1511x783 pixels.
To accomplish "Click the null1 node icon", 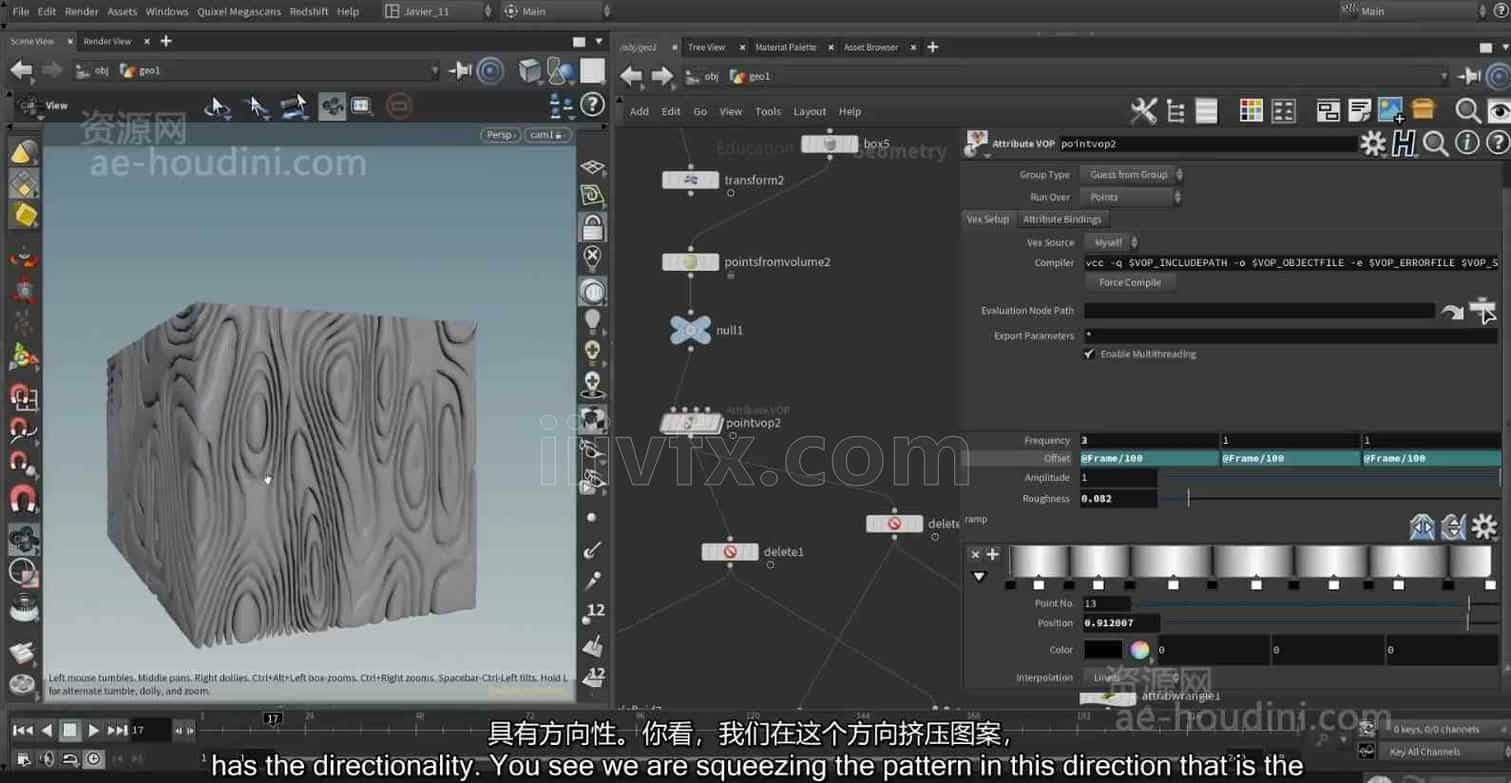I will [x=690, y=330].
